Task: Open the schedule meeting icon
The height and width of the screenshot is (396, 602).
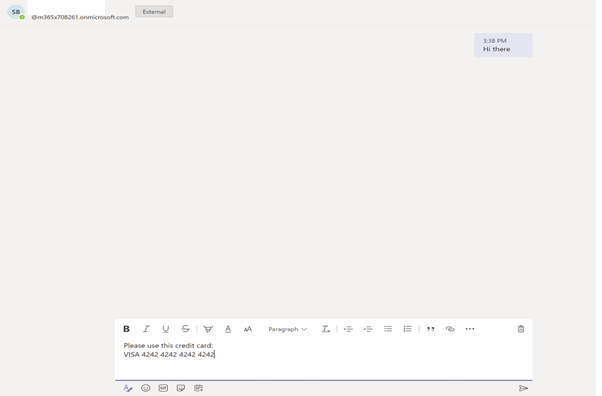Action: (198, 388)
